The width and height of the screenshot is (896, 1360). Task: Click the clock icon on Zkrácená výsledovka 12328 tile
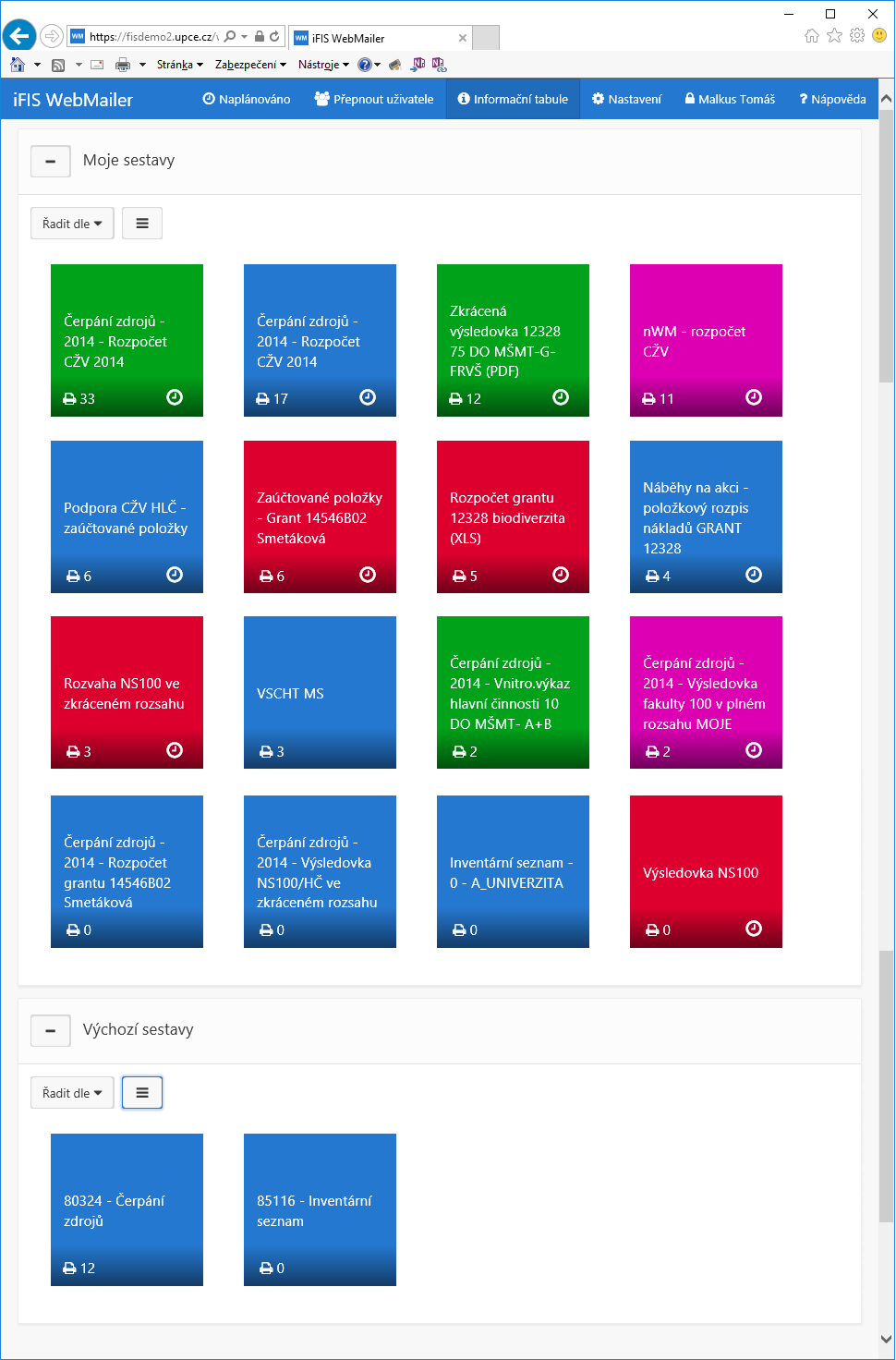561,397
